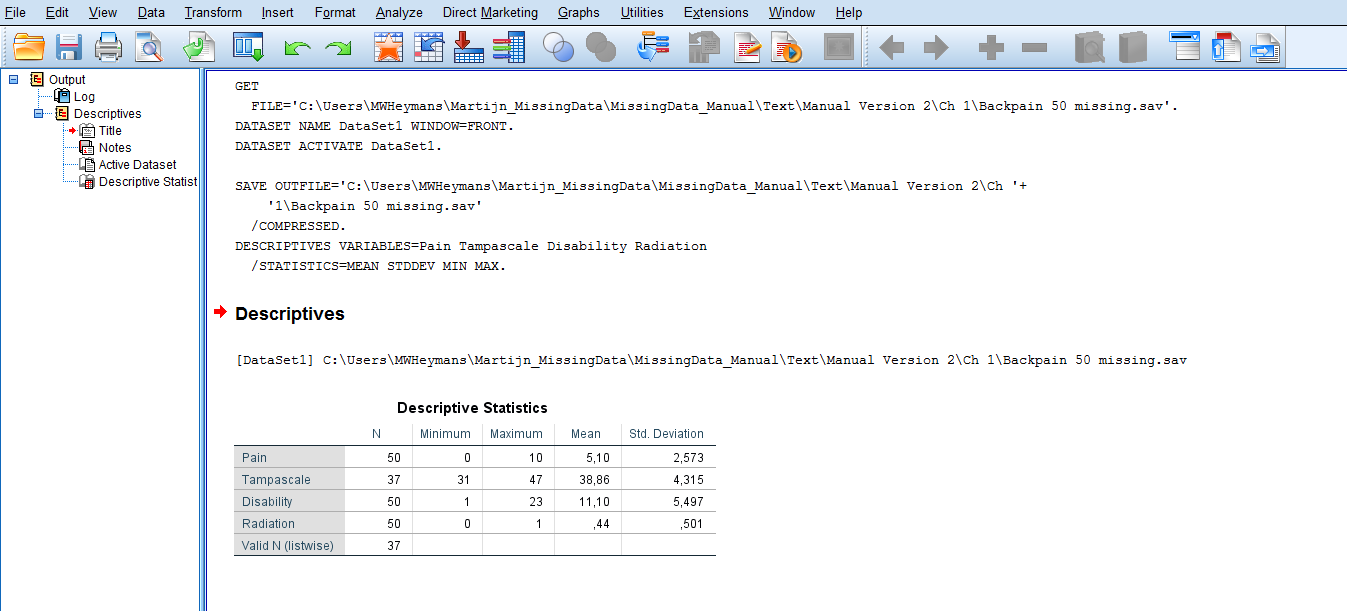Select the Log item in outline
The height and width of the screenshot is (611, 1347).
coord(84,97)
